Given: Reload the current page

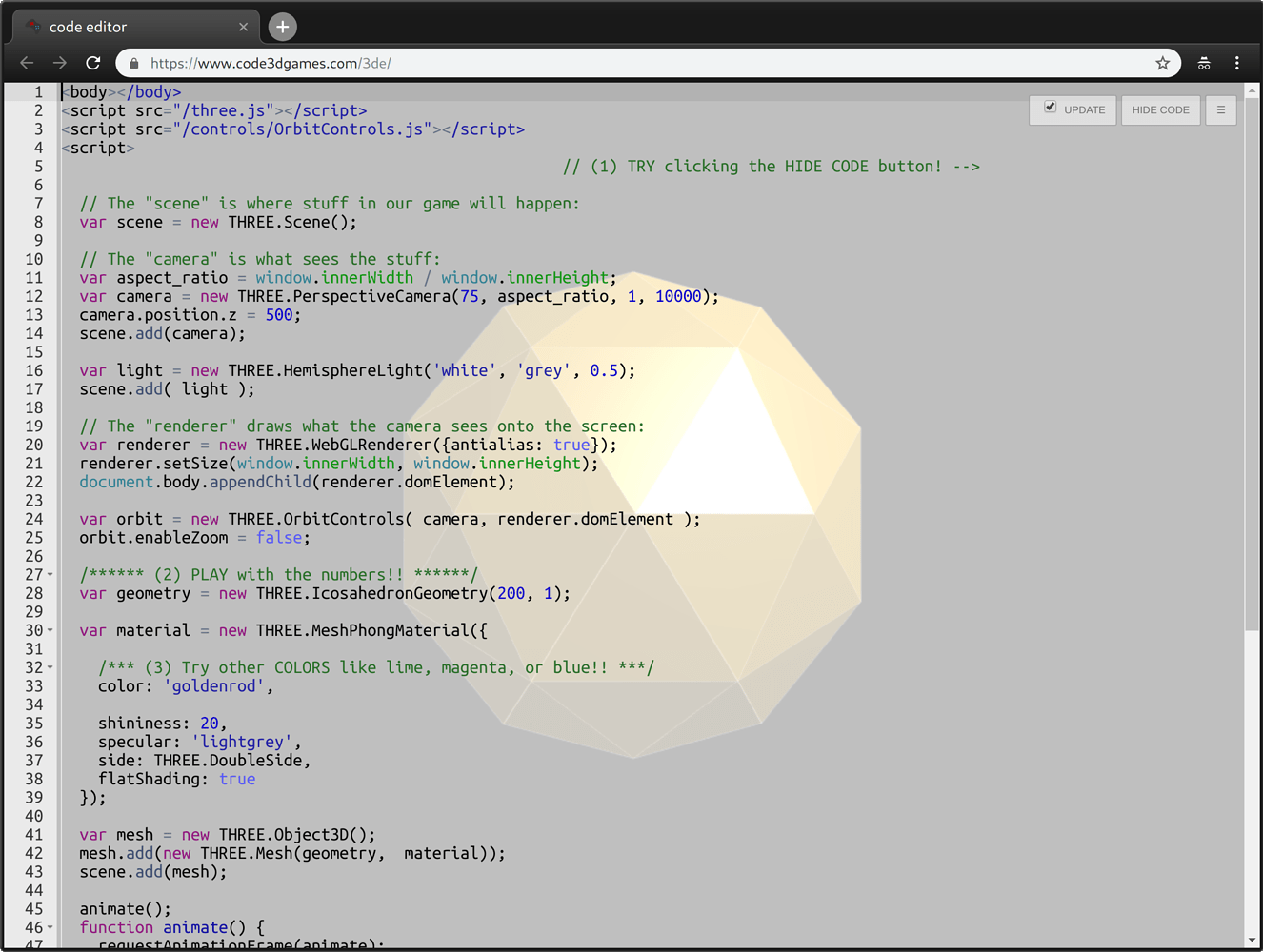Looking at the screenshot, I should (x=92, y=62).
